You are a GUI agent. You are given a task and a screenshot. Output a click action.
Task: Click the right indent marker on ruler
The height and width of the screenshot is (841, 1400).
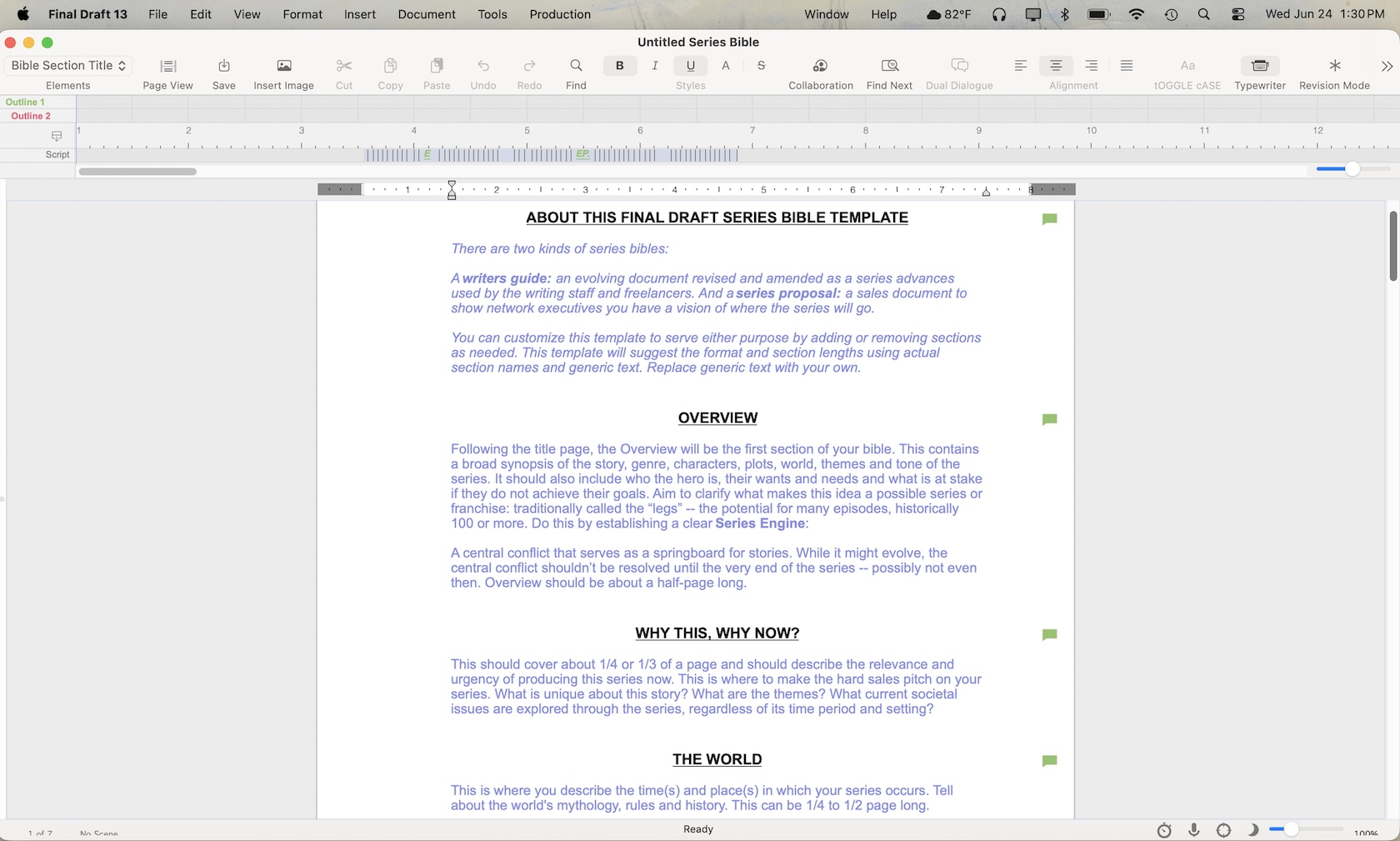click(x=986, y=192)
